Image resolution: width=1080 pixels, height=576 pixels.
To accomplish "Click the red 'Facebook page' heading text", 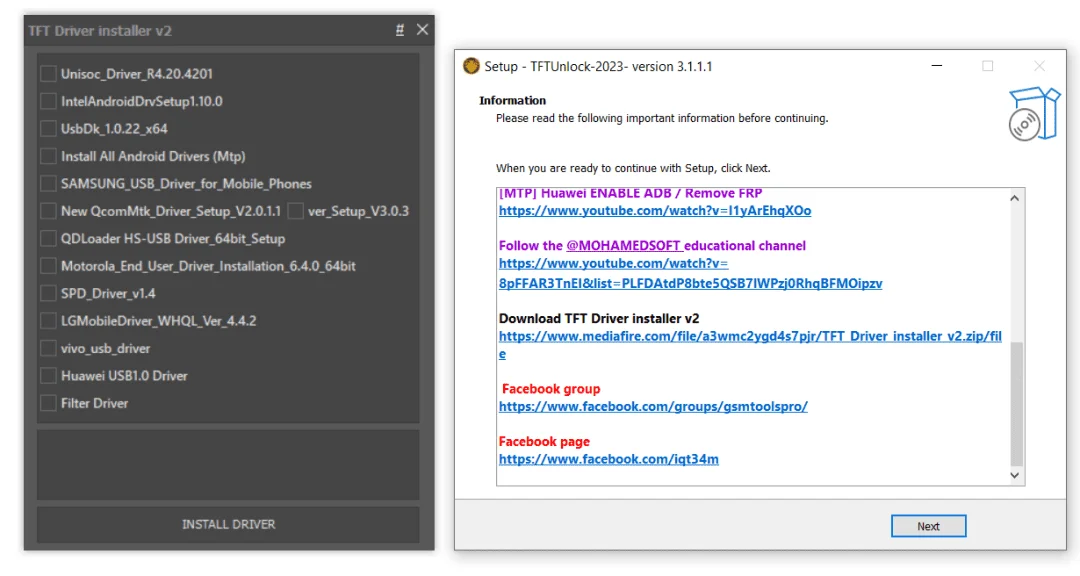I will point(544,442).
